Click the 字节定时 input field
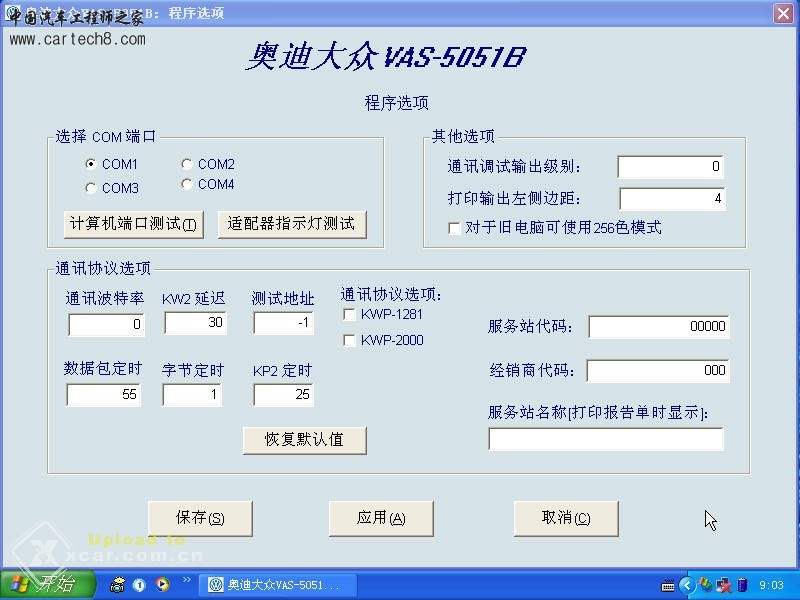 point(192,394)
